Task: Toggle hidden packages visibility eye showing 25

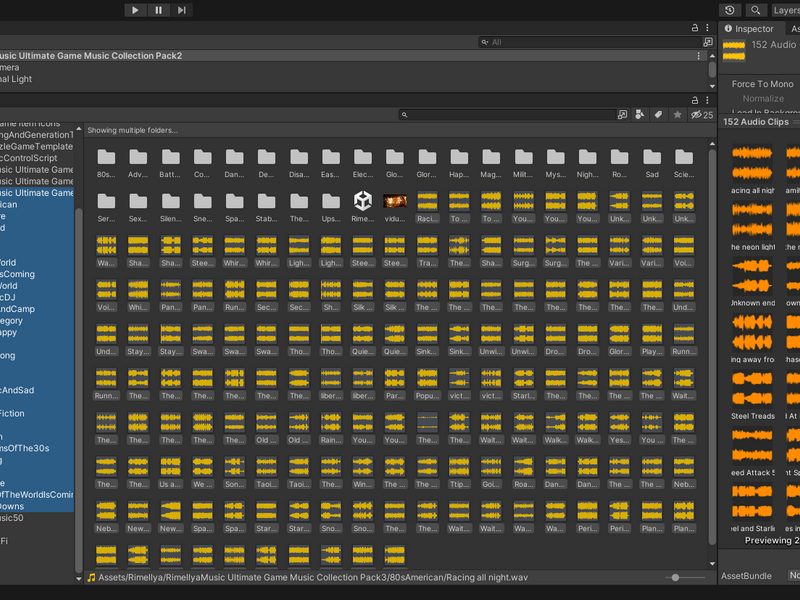Action: point(702,115)
